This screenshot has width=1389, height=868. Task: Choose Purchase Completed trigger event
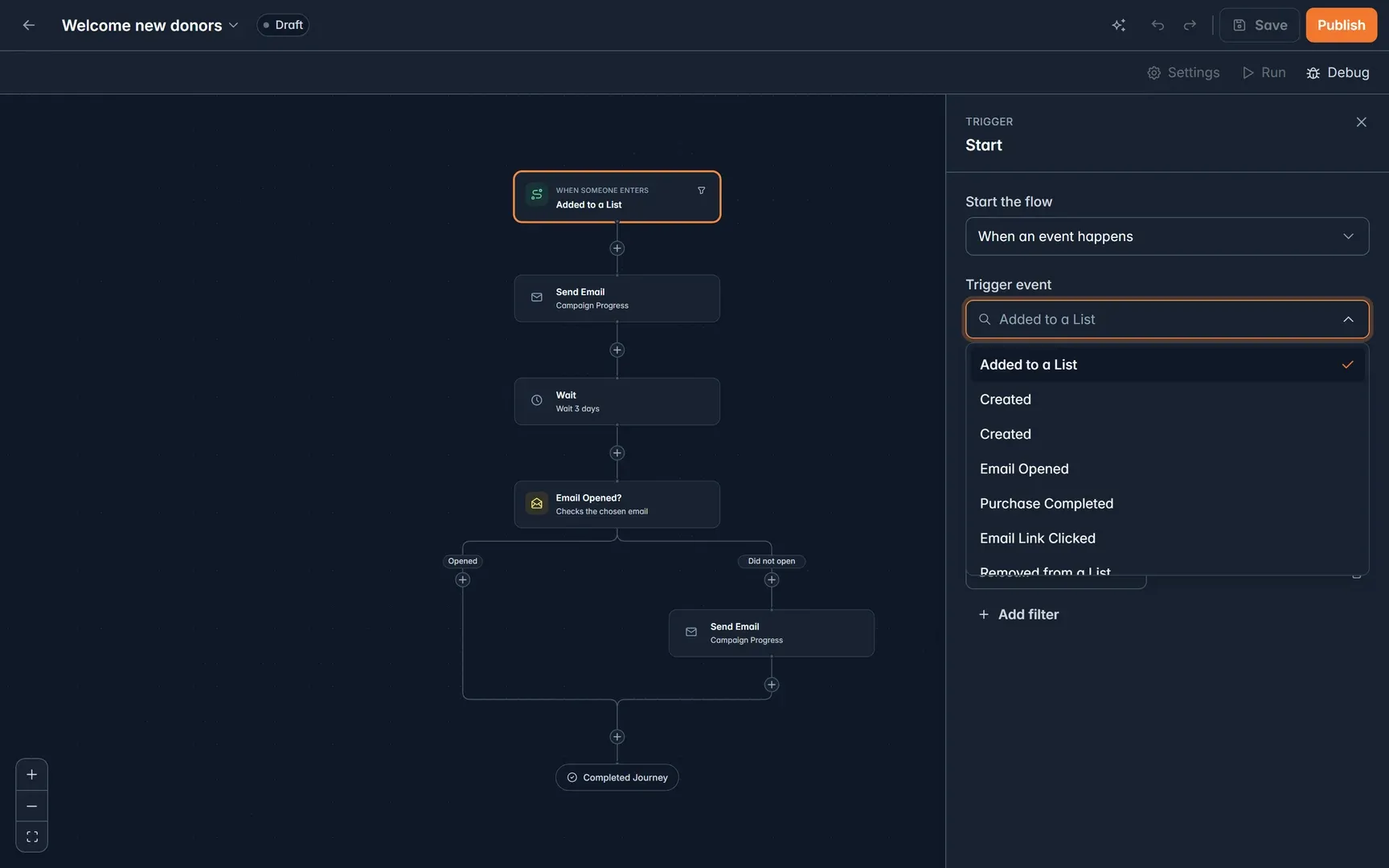point(1166,503)
